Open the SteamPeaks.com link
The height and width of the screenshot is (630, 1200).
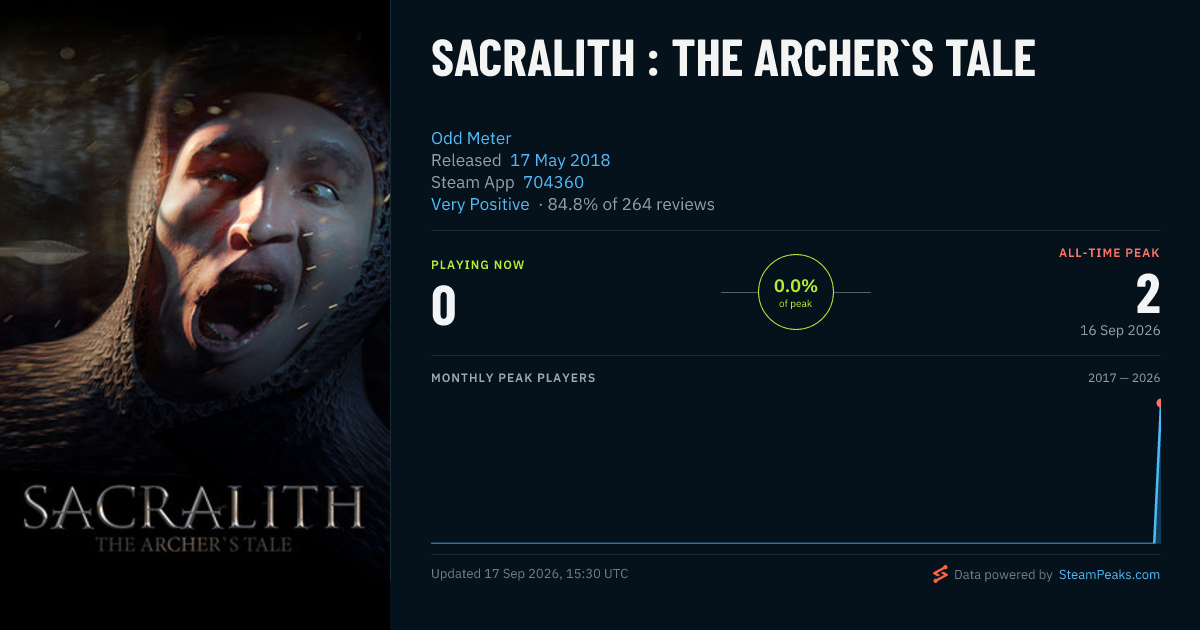click(x=1109, y=575)
